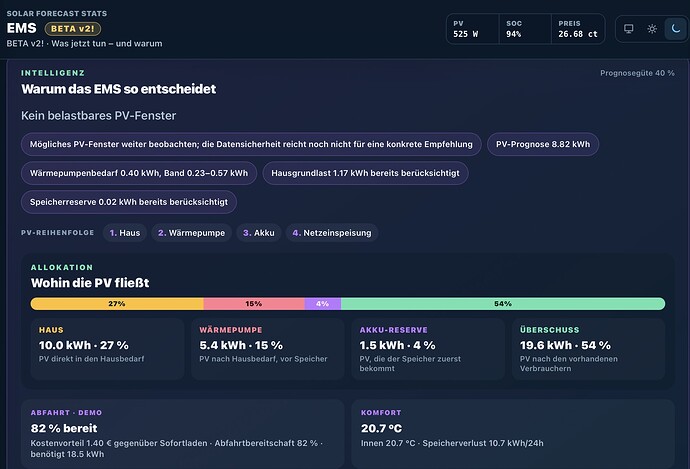
Task: Open the AKKU-RESERVE 1.5 kWh card
Action: [428, 349]
